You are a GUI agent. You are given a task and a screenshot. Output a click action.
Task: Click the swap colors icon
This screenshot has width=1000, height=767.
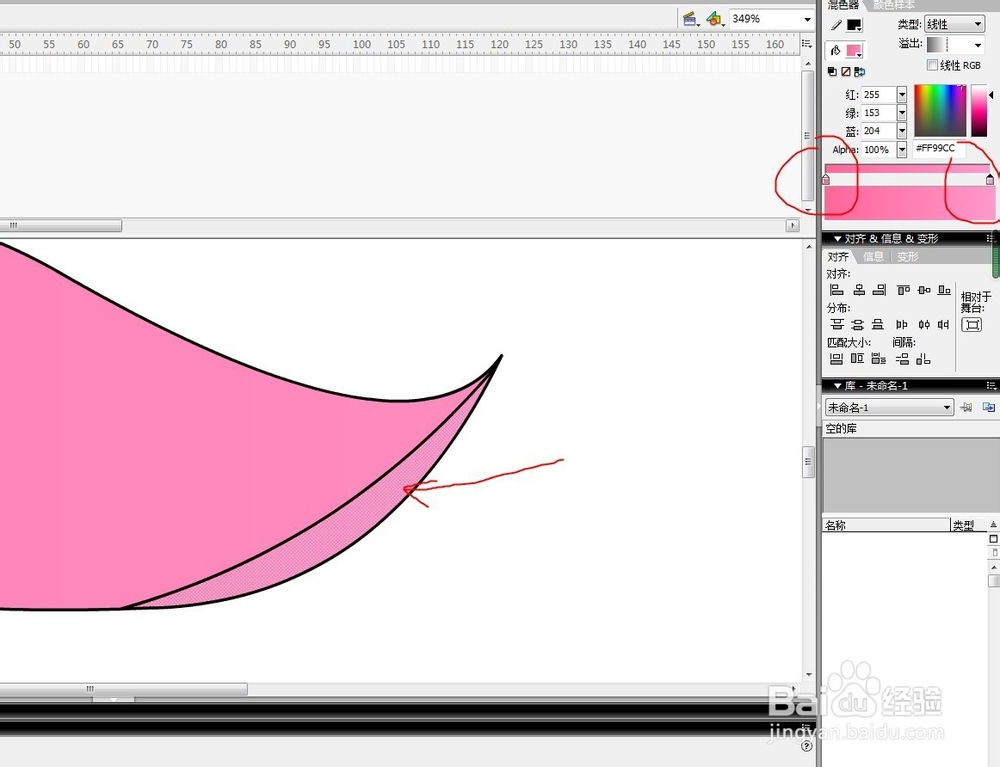860,72
